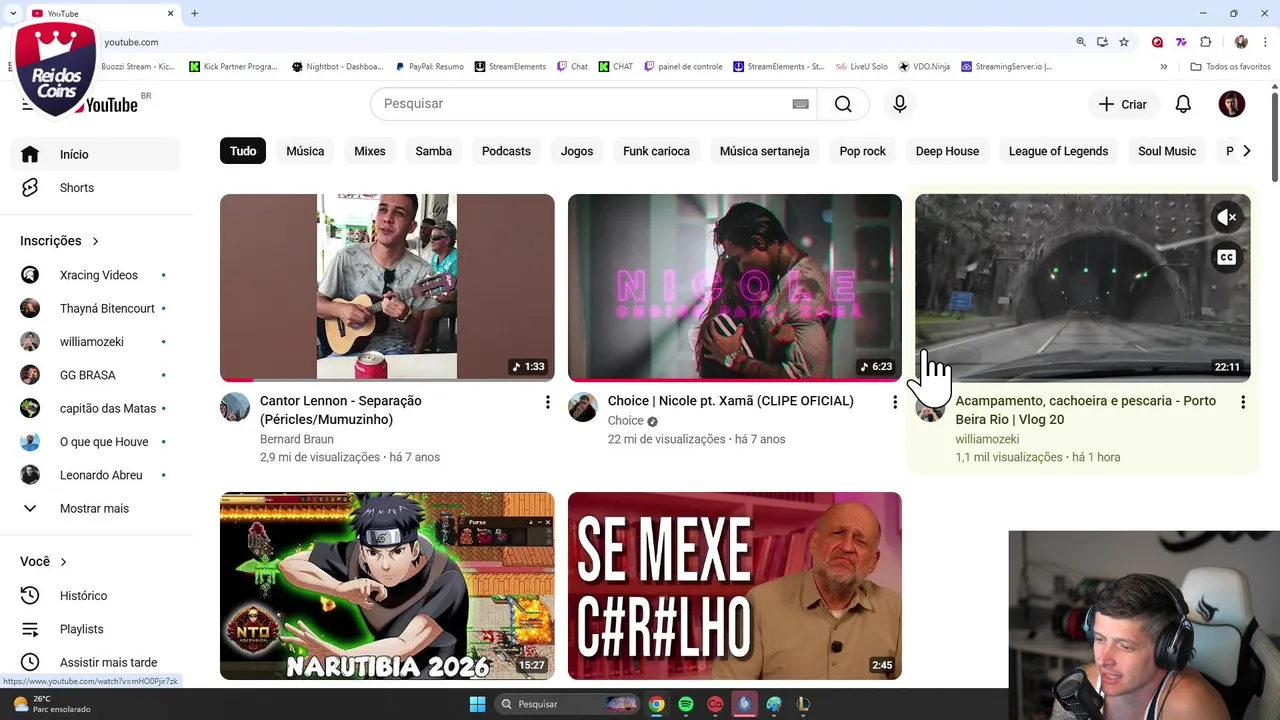This screenshot has width=1280, height=720.
Task: Expand Mostrar mais subscriptions
Action: click(95, 508)
